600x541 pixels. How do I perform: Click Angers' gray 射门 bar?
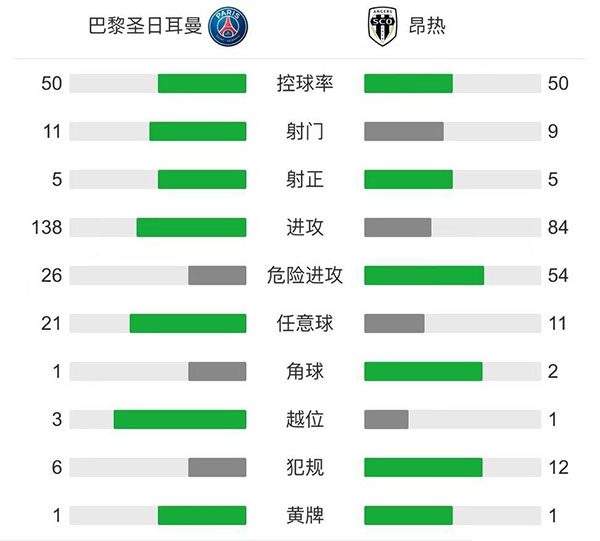point(404,131)
